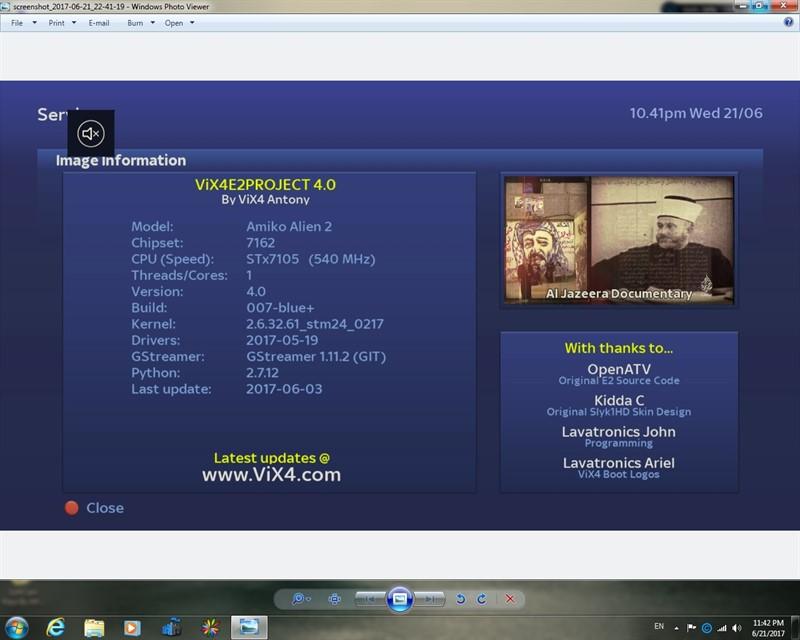Click the 'Kidda C' credit name
Viewport: 800px width, 640px height.
pyautogui.click(x=619, y=400)
